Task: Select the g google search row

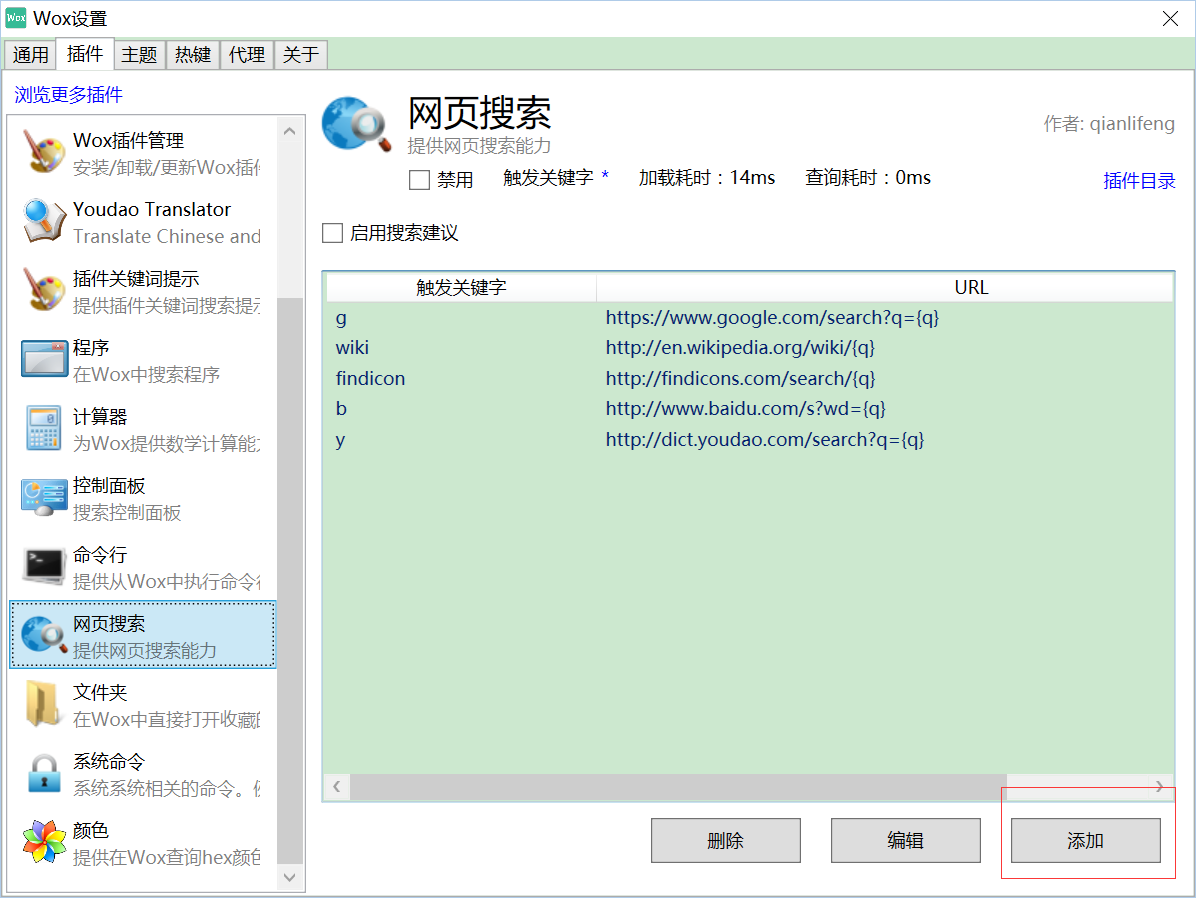Action: tap(748, 317)
